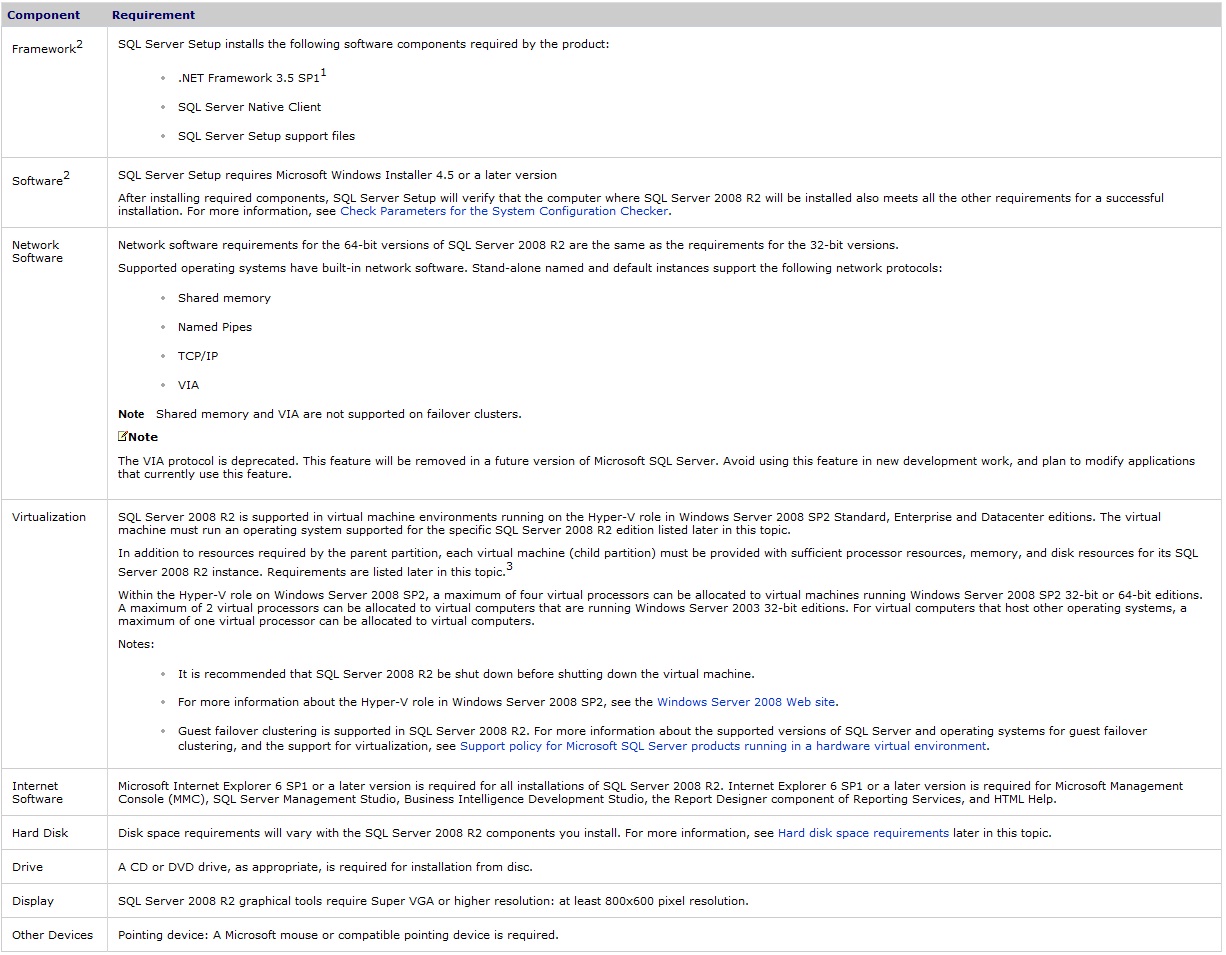
Task: Click the SQL Server Setup support files item
Action: coord(266,136)
